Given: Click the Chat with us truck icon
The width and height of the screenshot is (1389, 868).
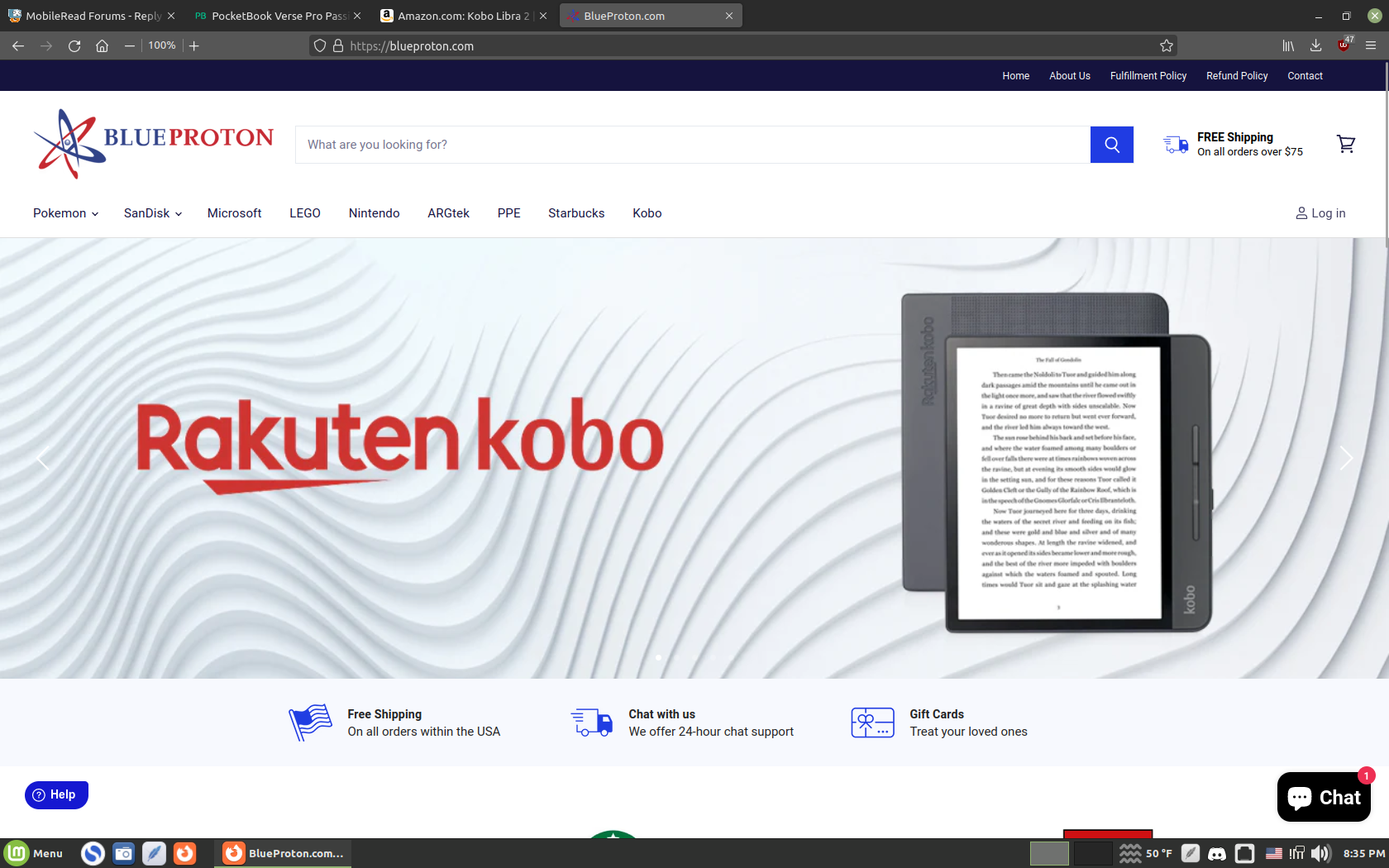Looking at the screenshot, I should tap(591, 723).
